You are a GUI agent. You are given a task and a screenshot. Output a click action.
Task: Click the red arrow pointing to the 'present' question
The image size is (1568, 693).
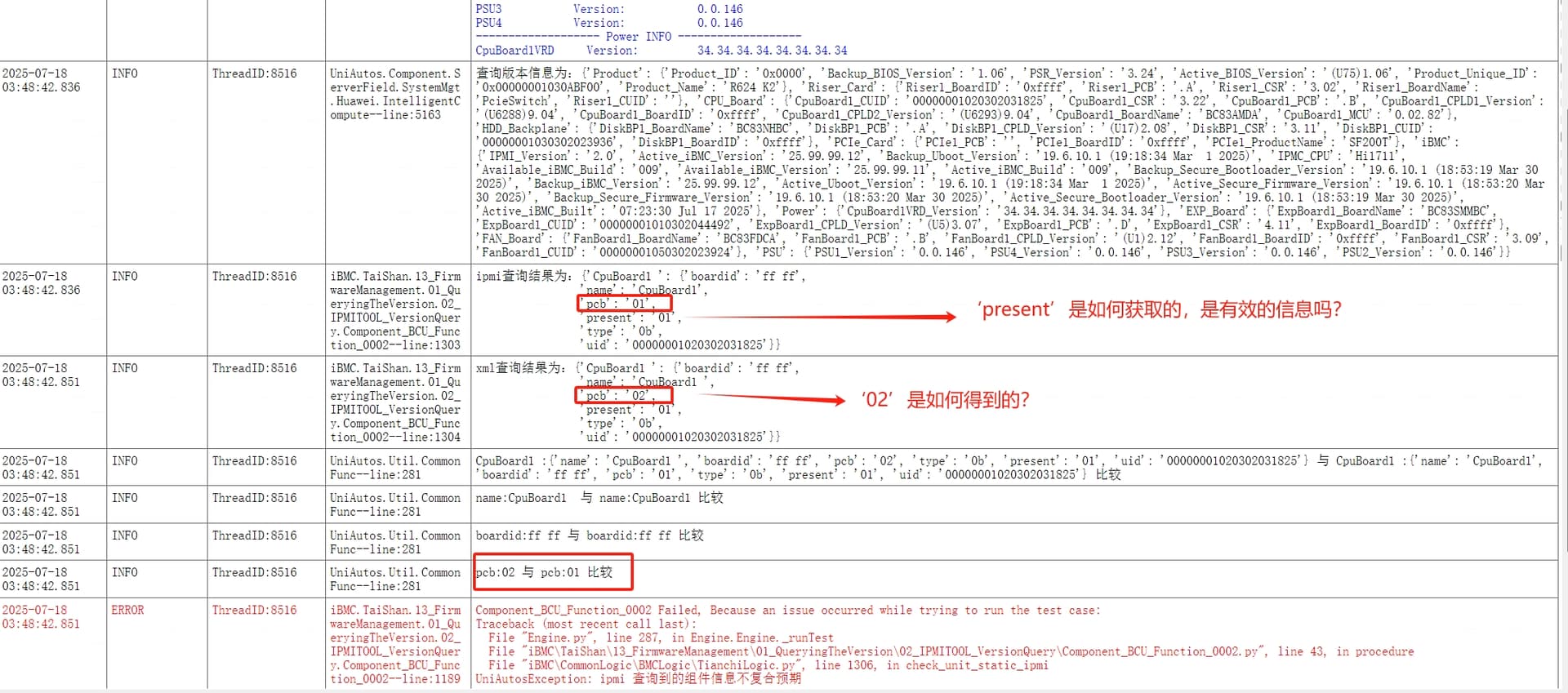817,317
